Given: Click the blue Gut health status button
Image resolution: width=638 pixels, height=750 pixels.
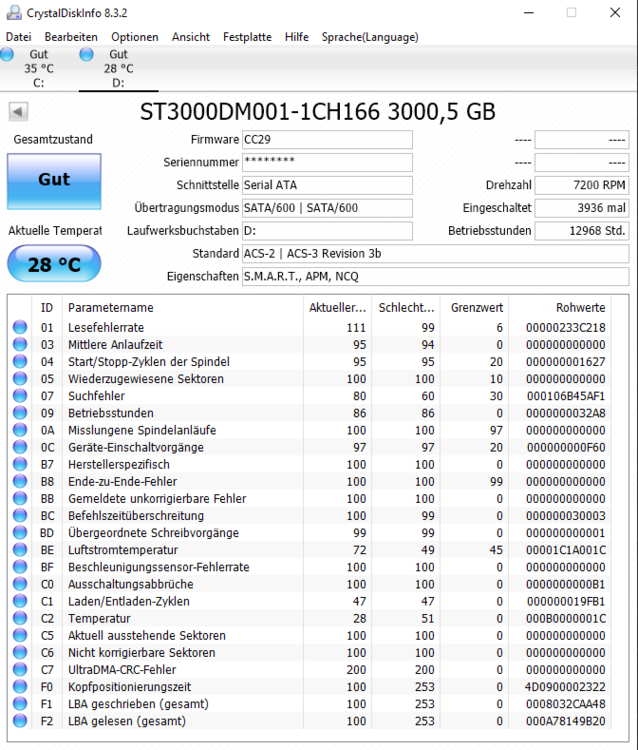Looking at the screenshot, I should (x=54, y=180).
